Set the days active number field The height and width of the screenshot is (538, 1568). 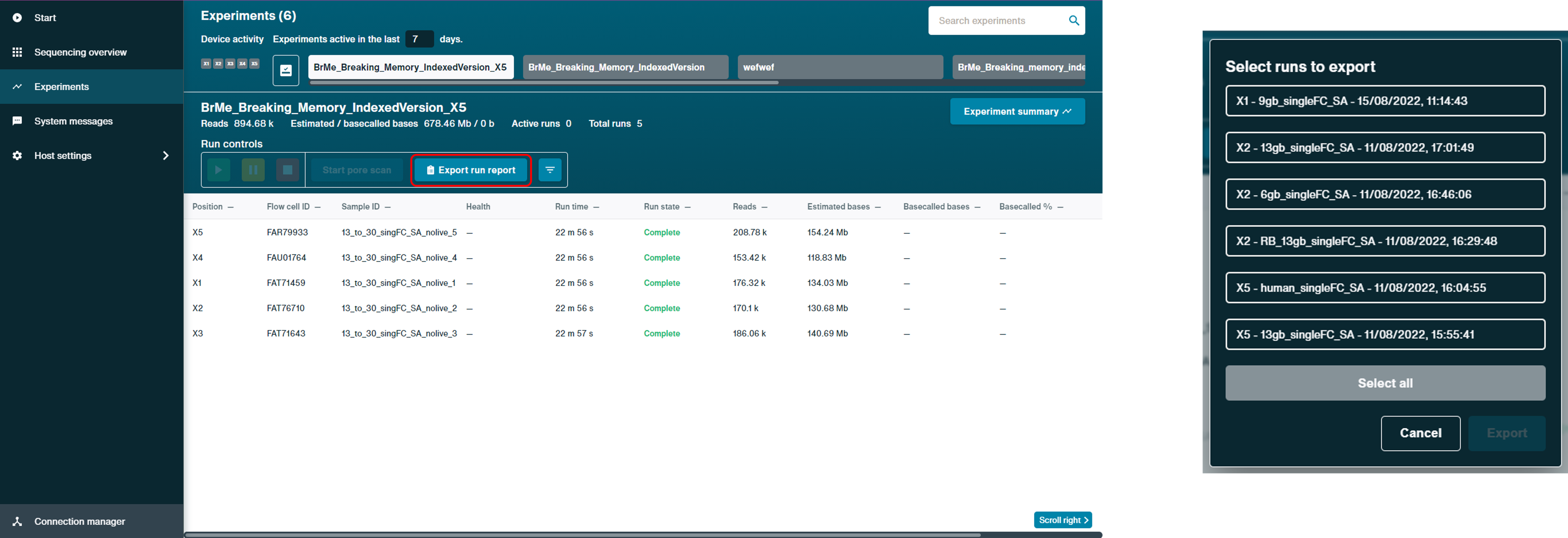coord(419,39)
